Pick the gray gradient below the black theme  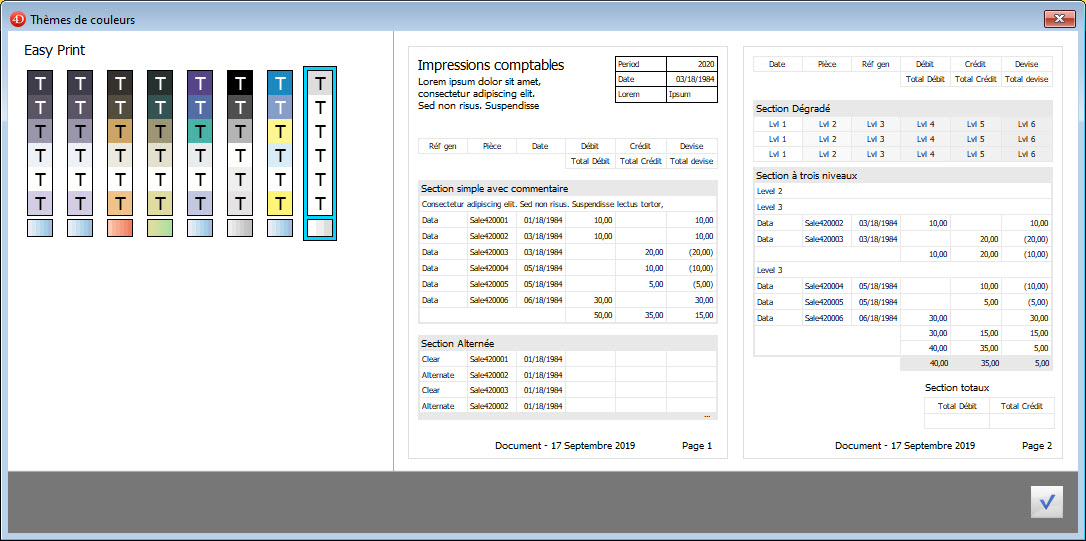pyautogui.click(x=240, y=228)
